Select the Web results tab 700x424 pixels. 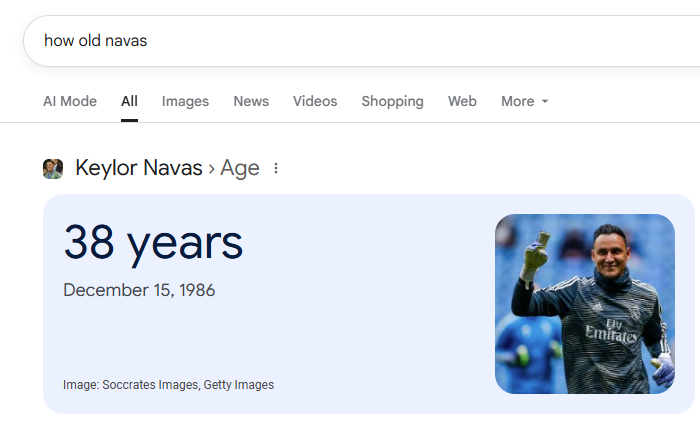click(x=462, y=101)
